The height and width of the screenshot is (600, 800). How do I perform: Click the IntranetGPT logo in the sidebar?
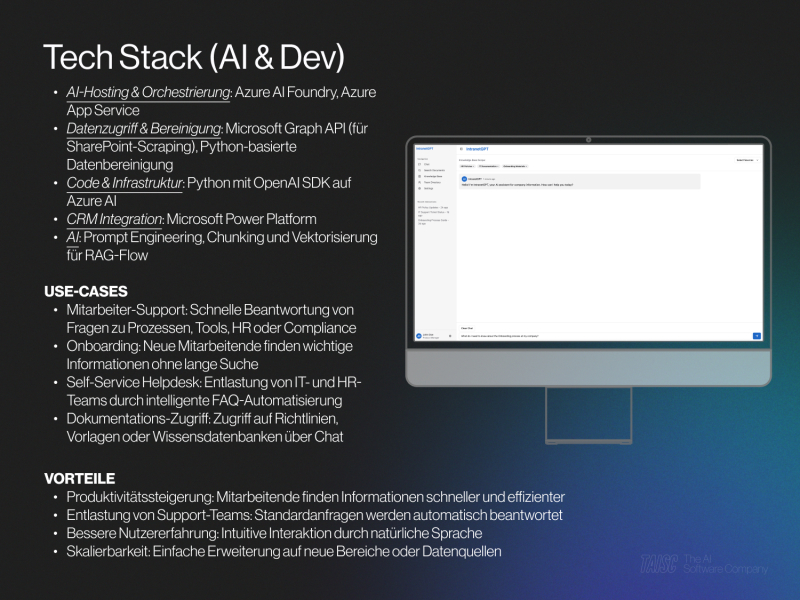(x=425, y=148)
